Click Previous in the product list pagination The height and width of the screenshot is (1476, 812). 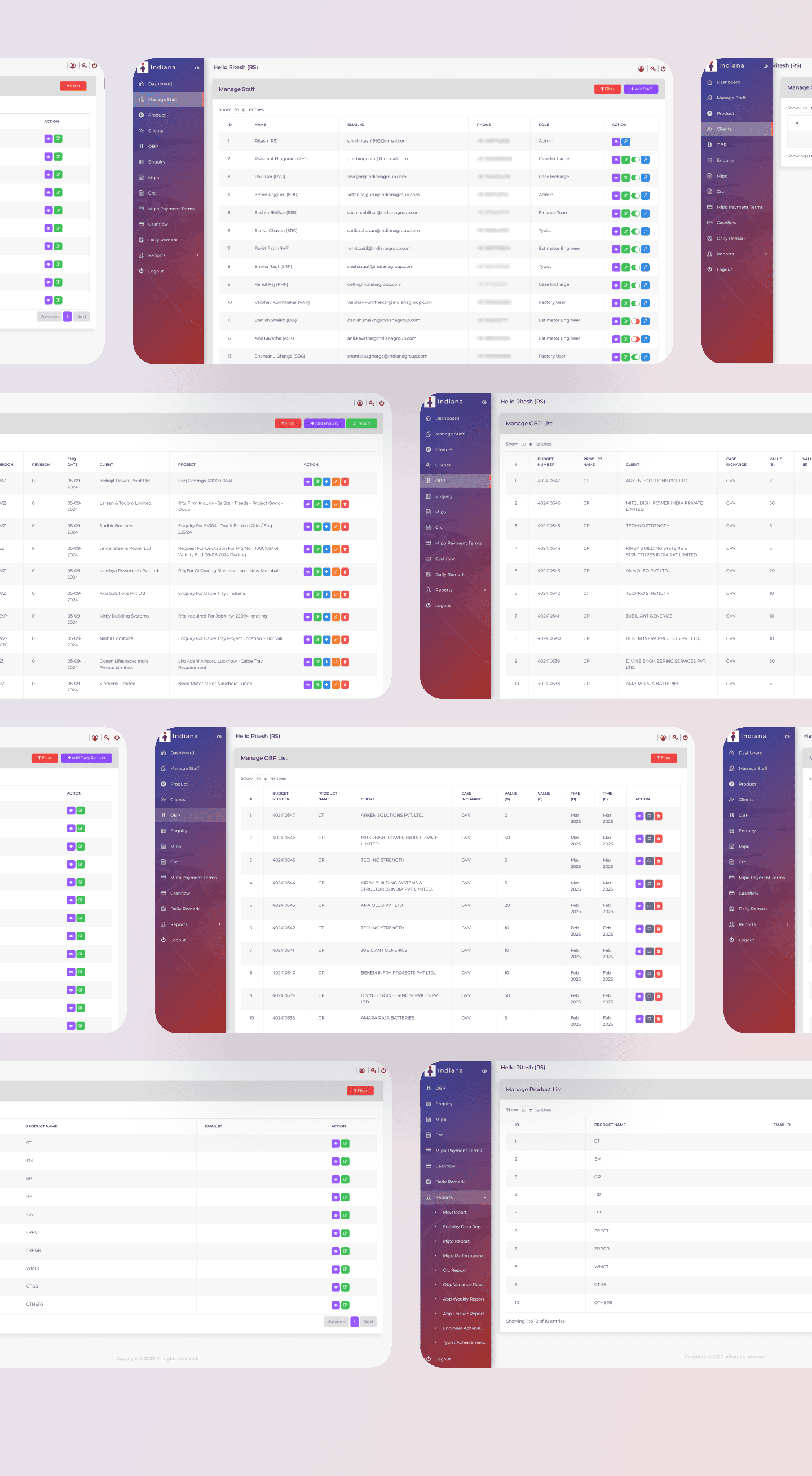click(337, 1322)
